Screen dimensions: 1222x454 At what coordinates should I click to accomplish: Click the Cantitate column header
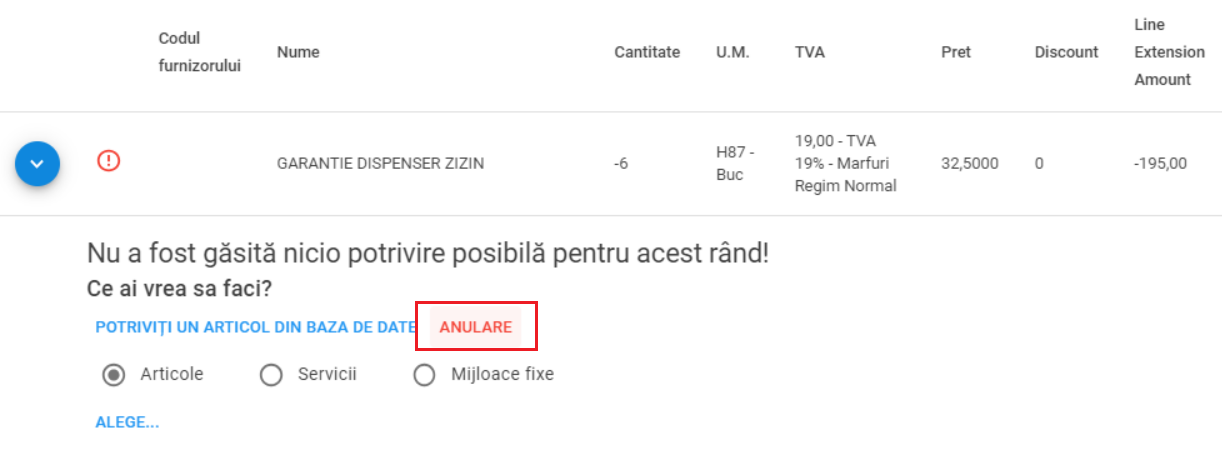coord(647,52)
